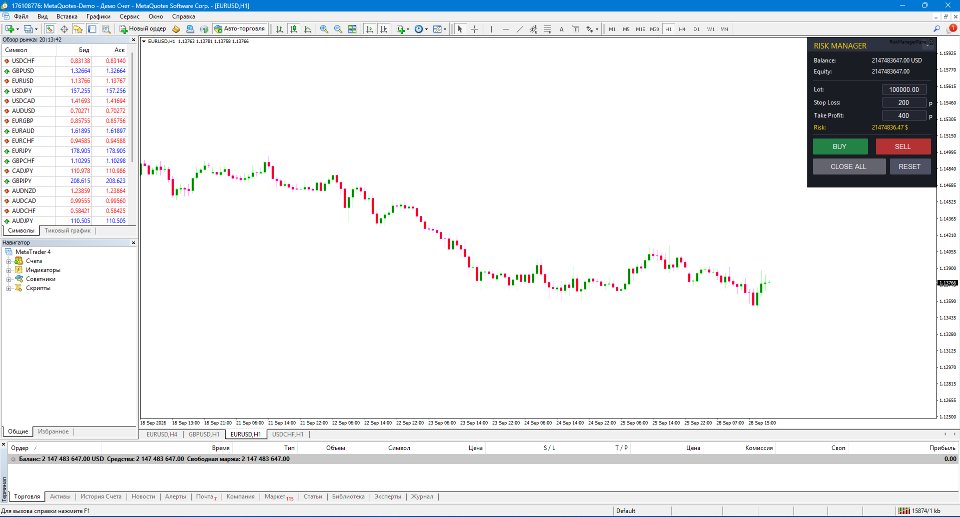Select EURUSD in Market Watch
This screenshot has height=517, width=960.
66,81
